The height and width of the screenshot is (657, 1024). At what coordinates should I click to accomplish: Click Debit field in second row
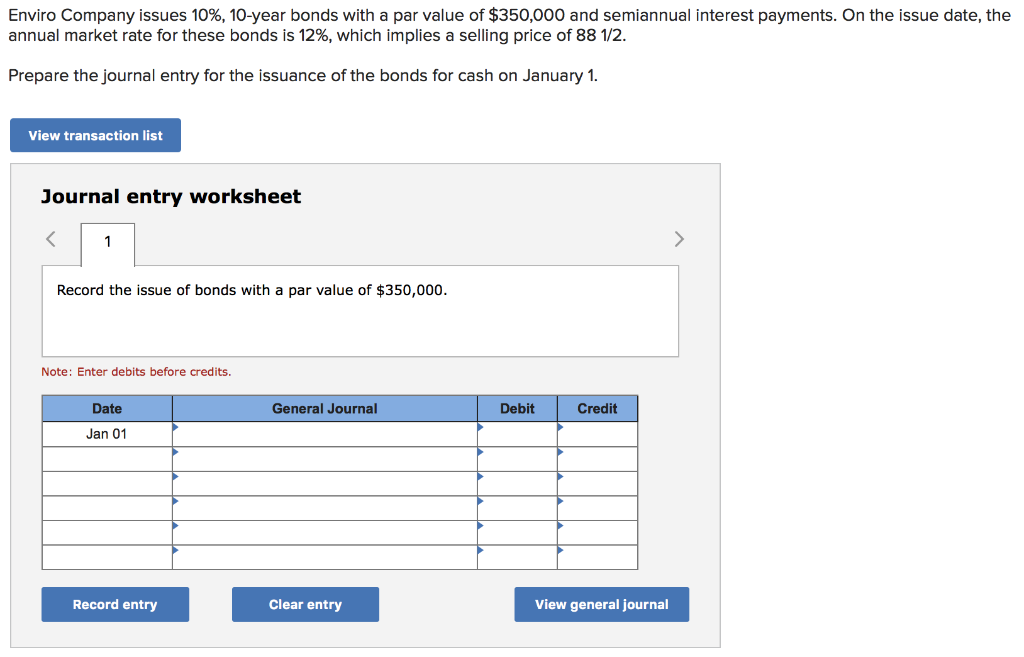(x=517, y=459)
